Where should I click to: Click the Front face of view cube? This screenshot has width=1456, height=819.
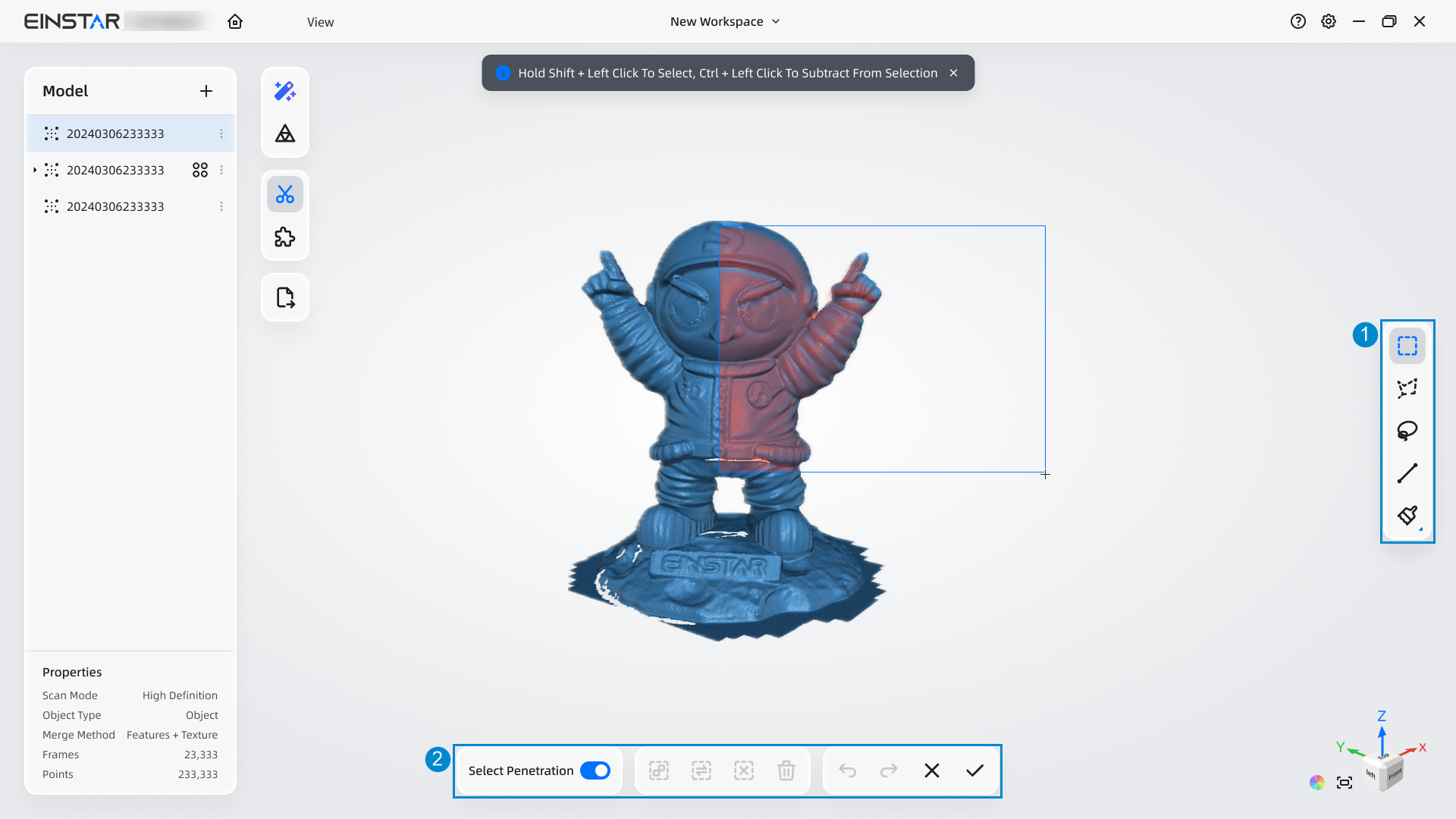pos(1395,775)
